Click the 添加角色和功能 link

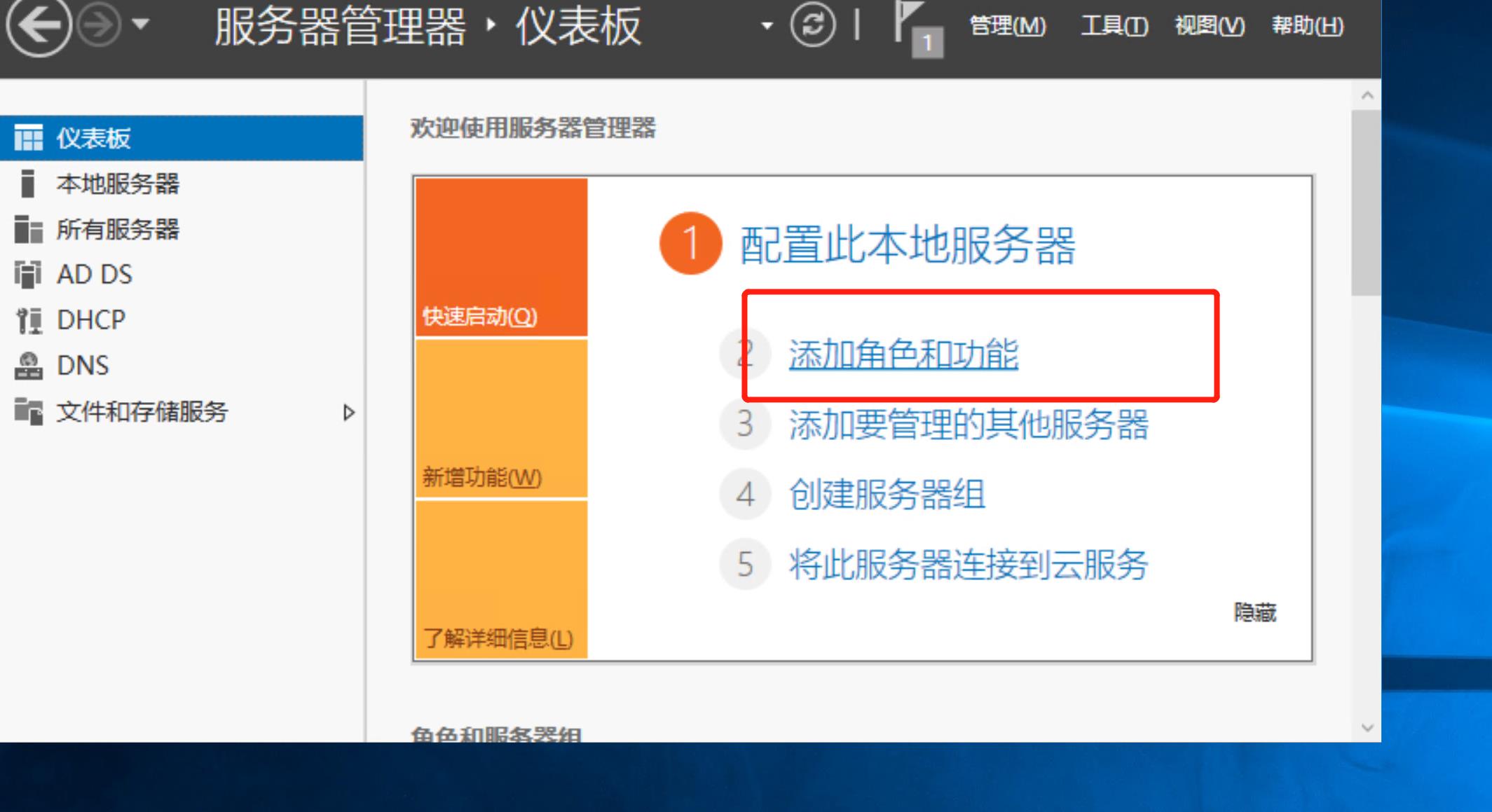(x=903, y=354)
